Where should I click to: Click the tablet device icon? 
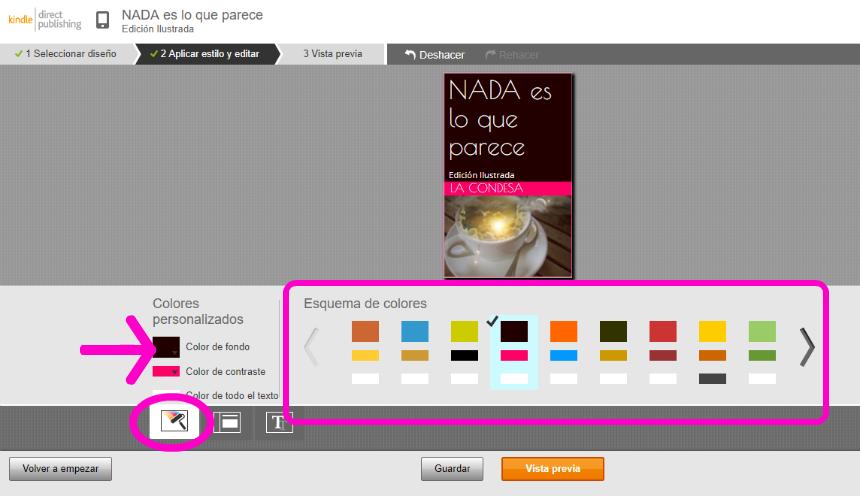(x=103, y=20)
